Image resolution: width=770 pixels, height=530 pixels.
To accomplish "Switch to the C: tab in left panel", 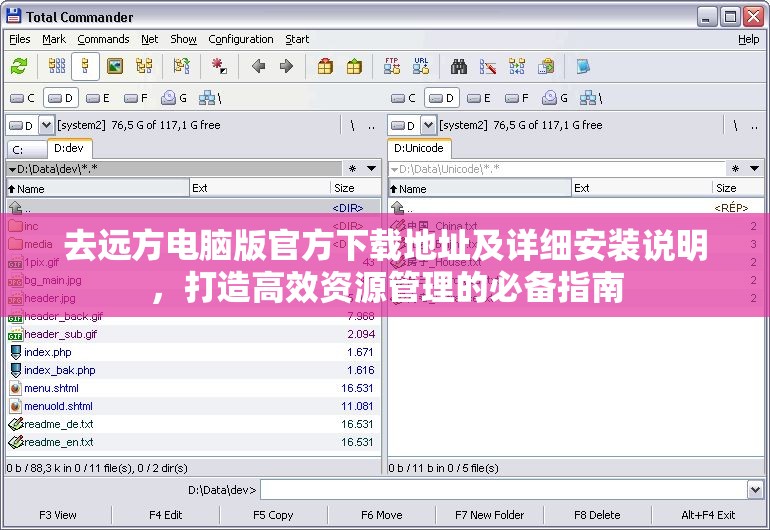I will pyautogui.click(x=27, y=150).
